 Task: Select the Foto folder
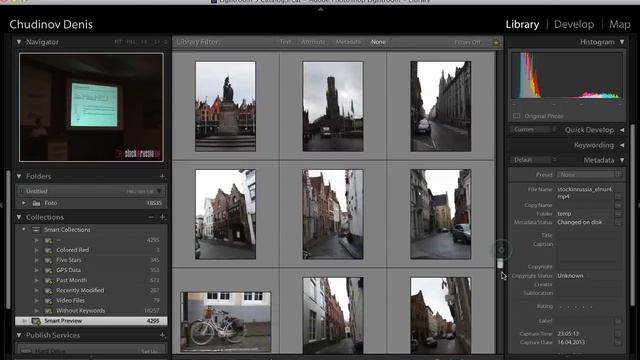point(91,203)
